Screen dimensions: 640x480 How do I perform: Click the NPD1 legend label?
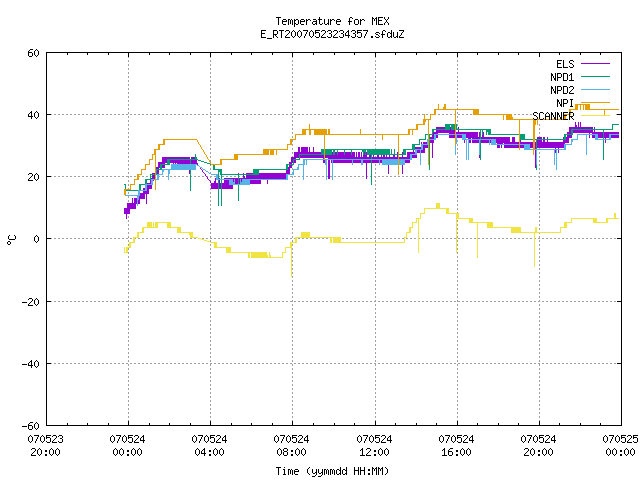[562, 77]
